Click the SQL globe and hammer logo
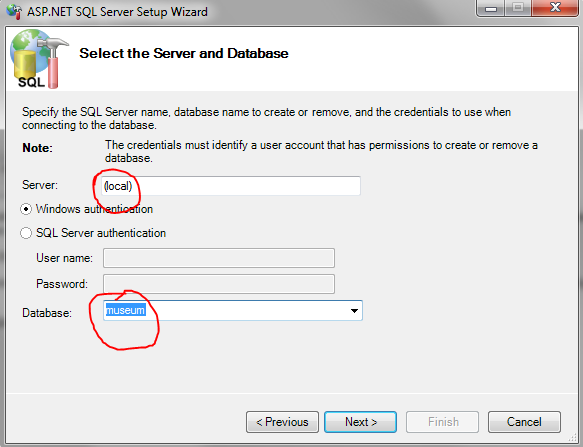This screenshot has height=447, width=583. point(39,59)
